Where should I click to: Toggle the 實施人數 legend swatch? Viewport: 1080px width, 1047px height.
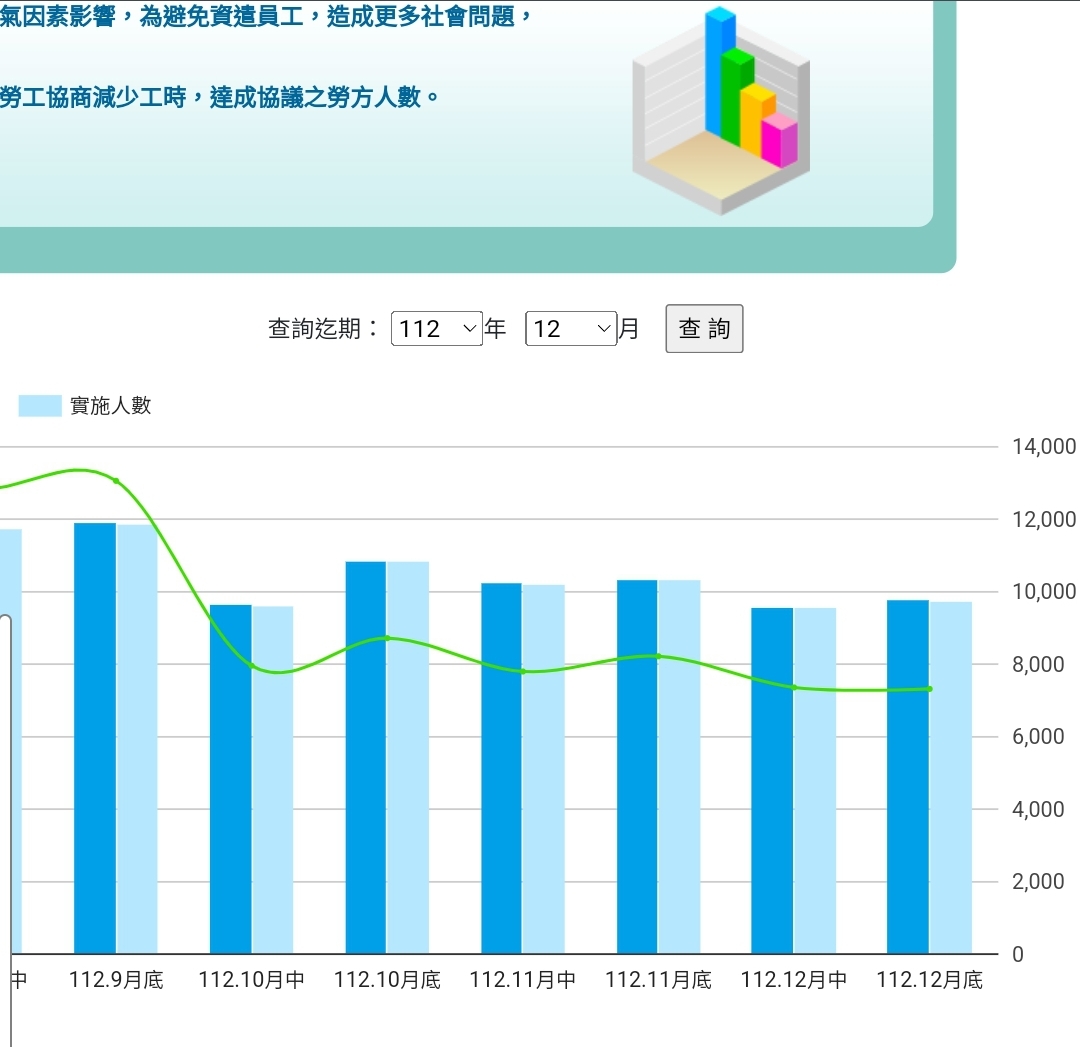(x=40, y=406)
